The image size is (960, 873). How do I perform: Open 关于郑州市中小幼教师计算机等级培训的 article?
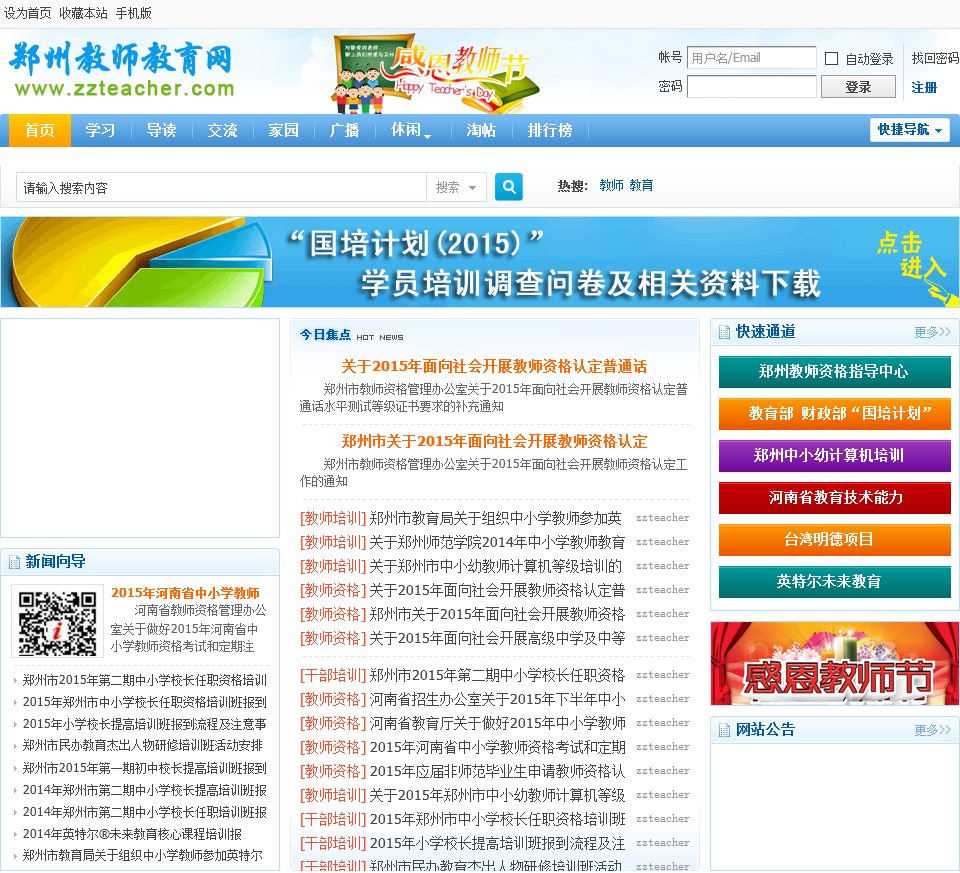pos(495,566)
